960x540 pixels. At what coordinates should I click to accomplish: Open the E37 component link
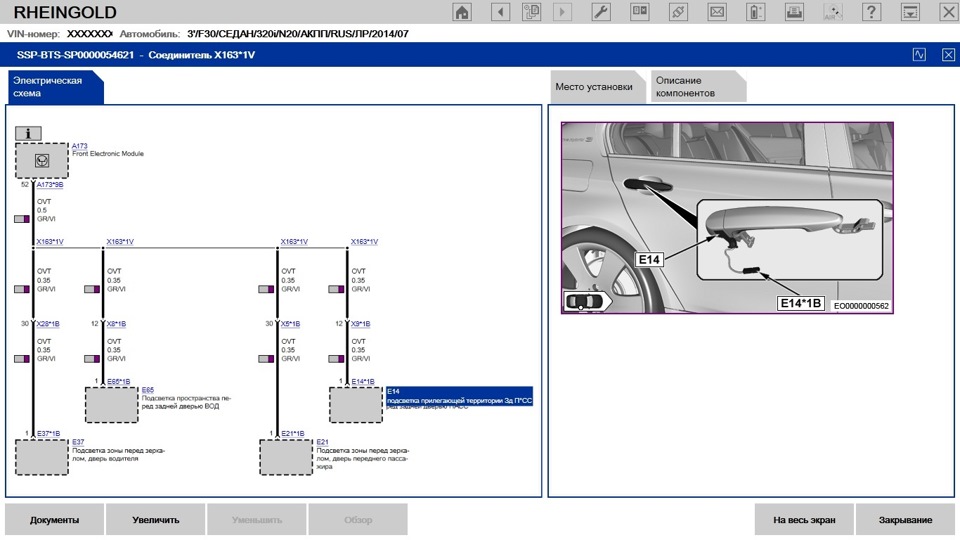pyautogui.click(x=78, y=442)
